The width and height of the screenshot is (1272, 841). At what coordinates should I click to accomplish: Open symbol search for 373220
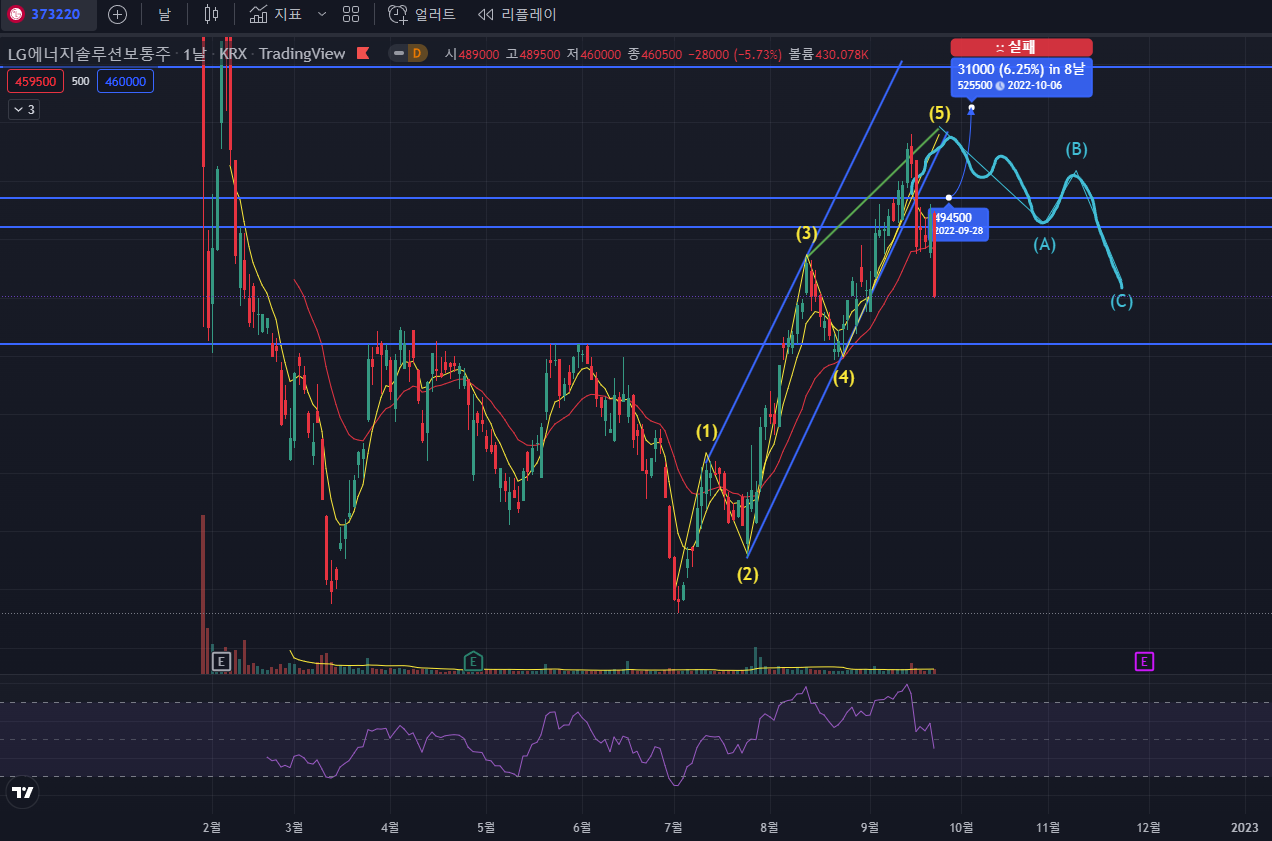[48, 14]
